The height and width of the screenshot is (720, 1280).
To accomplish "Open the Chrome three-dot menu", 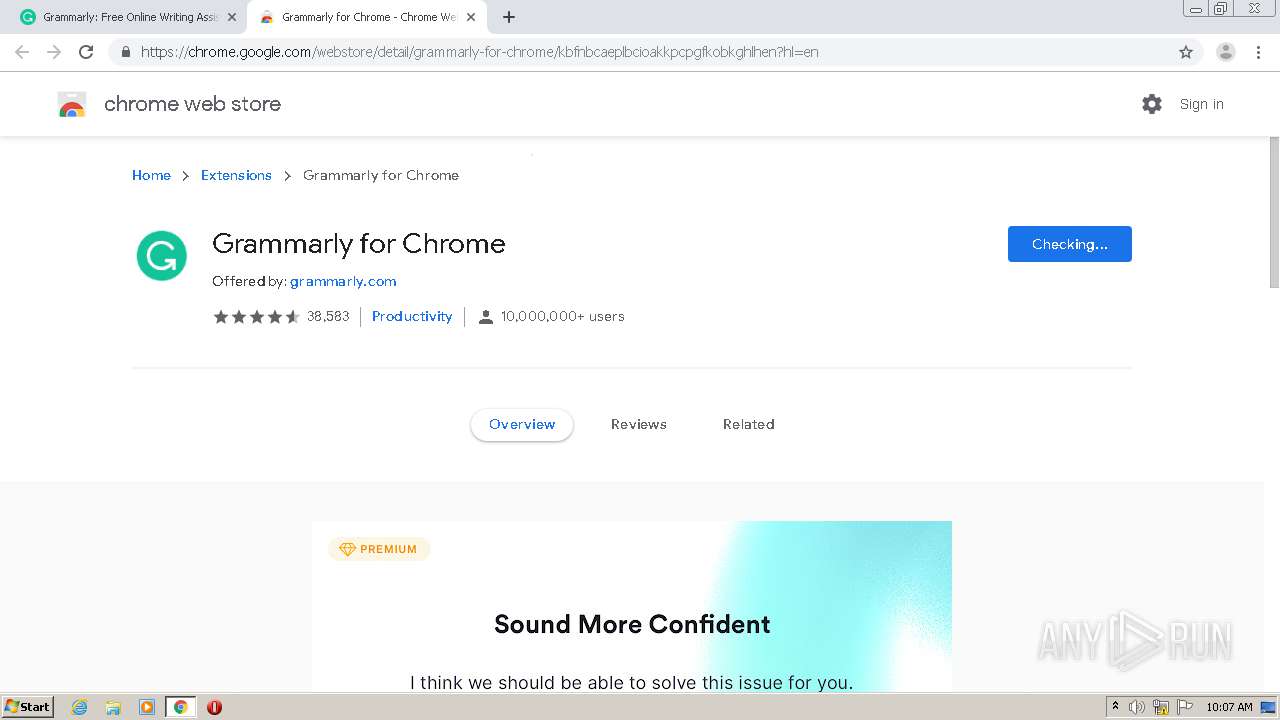I will (1259, 52).
